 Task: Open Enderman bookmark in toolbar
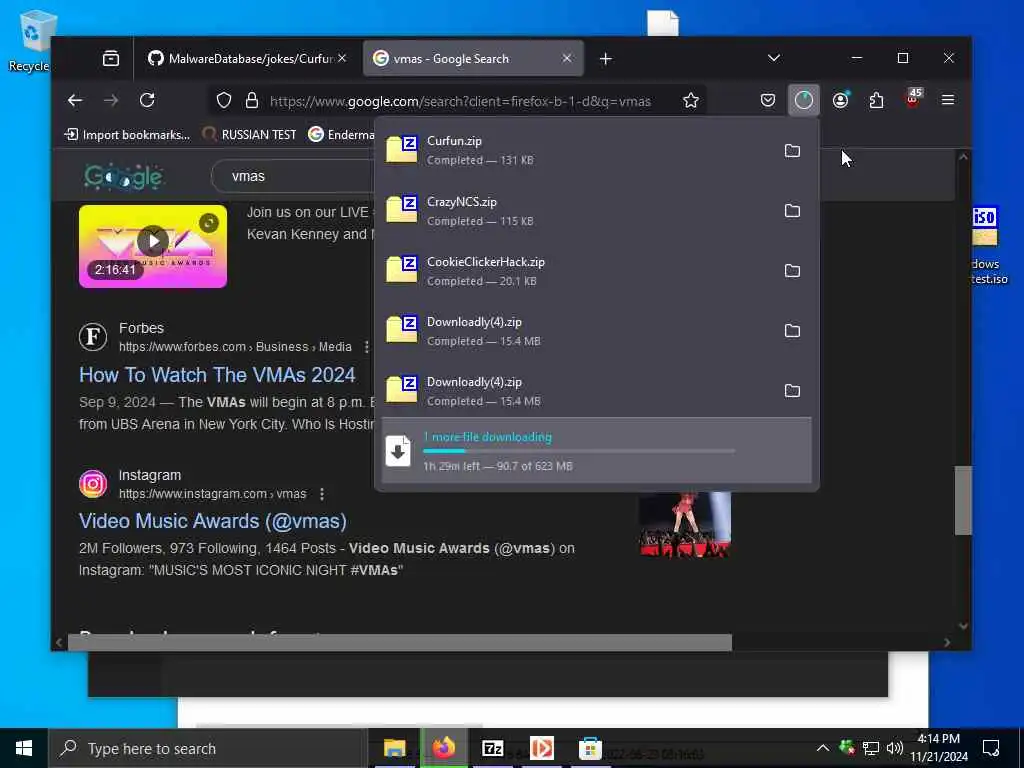[x=341, y=135]
